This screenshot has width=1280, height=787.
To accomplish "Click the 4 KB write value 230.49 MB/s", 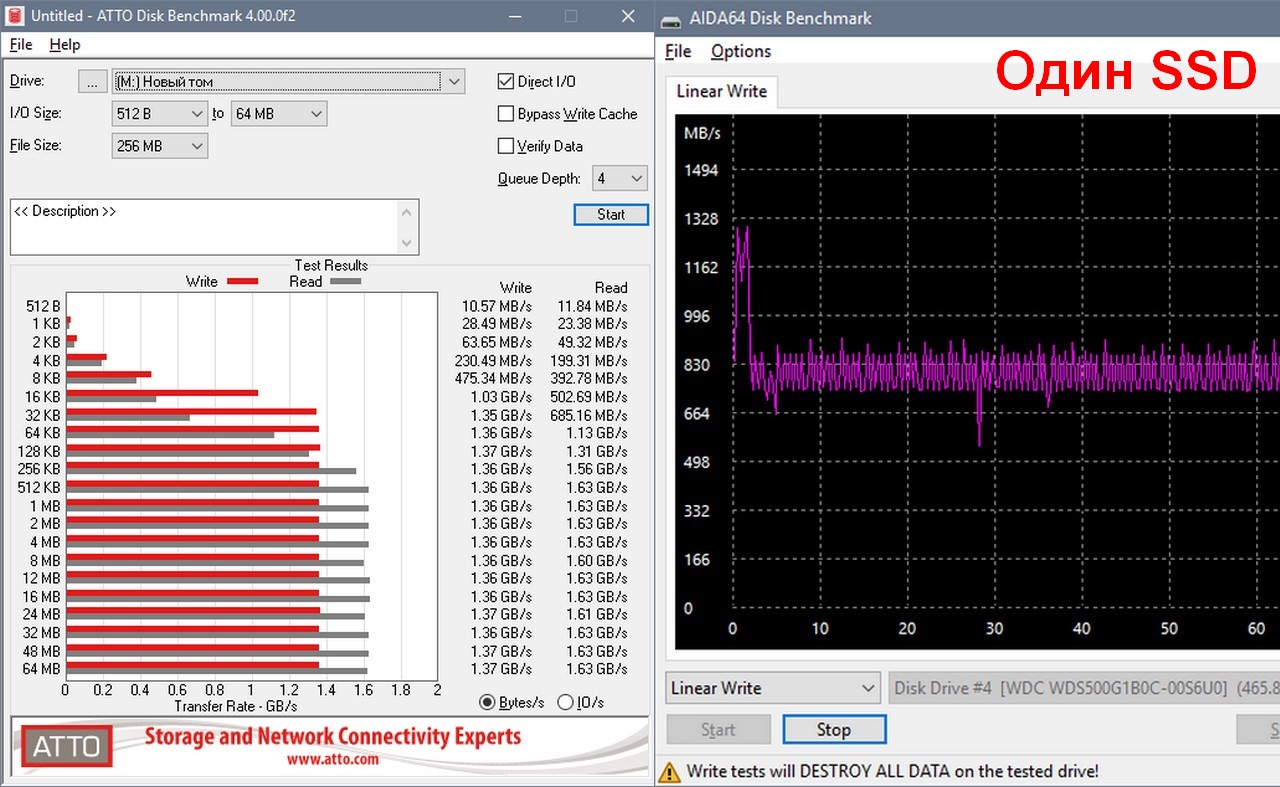I will 494,360.
